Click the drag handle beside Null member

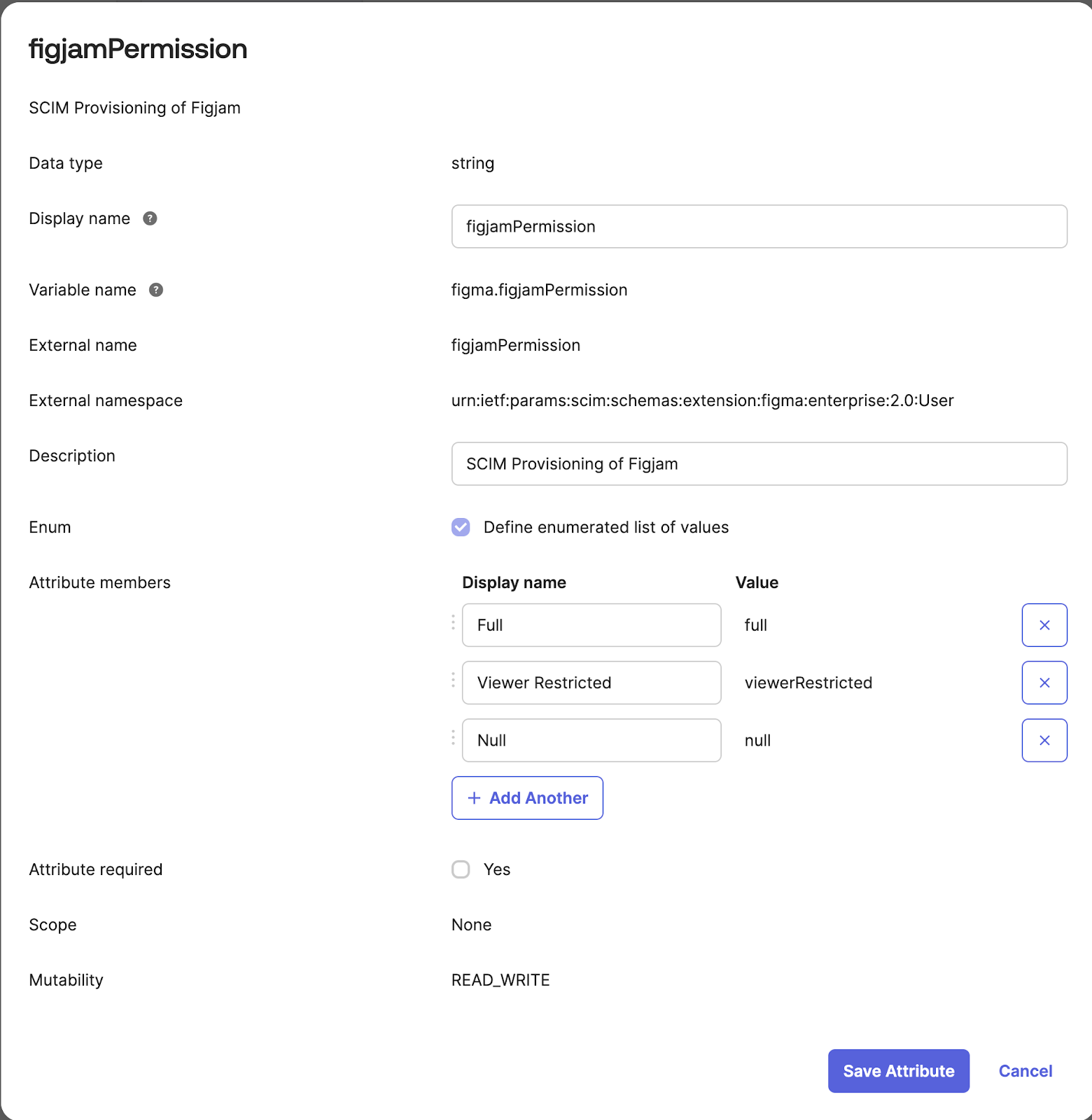[452, 740]
